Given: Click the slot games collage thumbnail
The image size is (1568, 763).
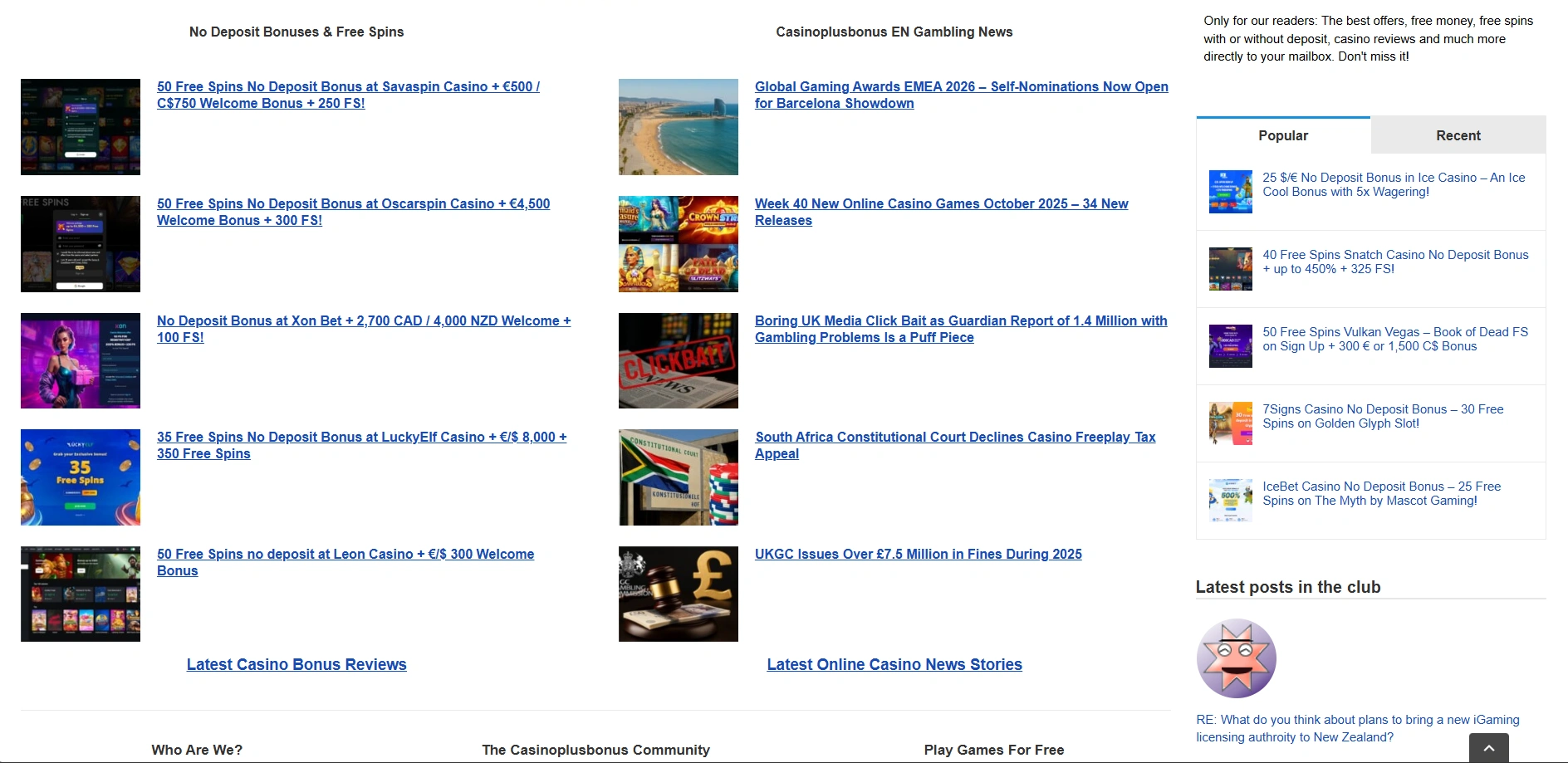Looking at the screenshot, I should (x=679, y=244).
